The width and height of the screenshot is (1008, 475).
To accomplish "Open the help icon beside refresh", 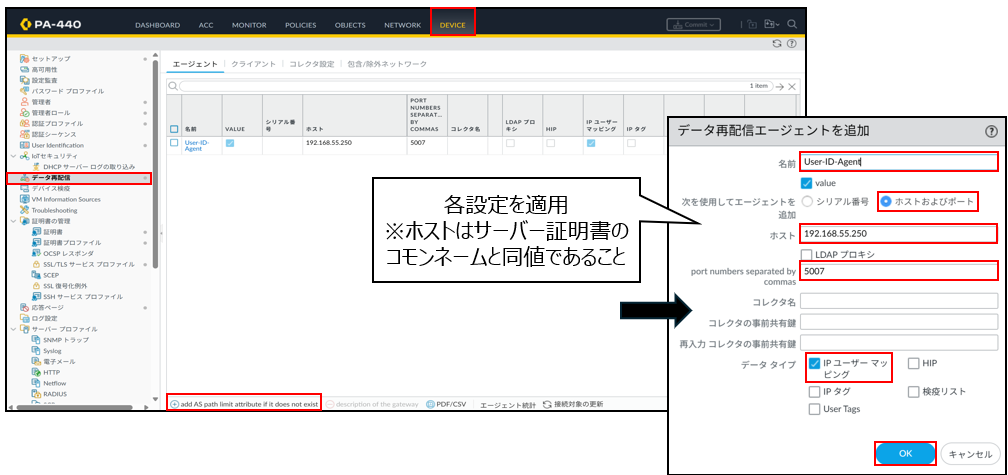I will [791, 44].
